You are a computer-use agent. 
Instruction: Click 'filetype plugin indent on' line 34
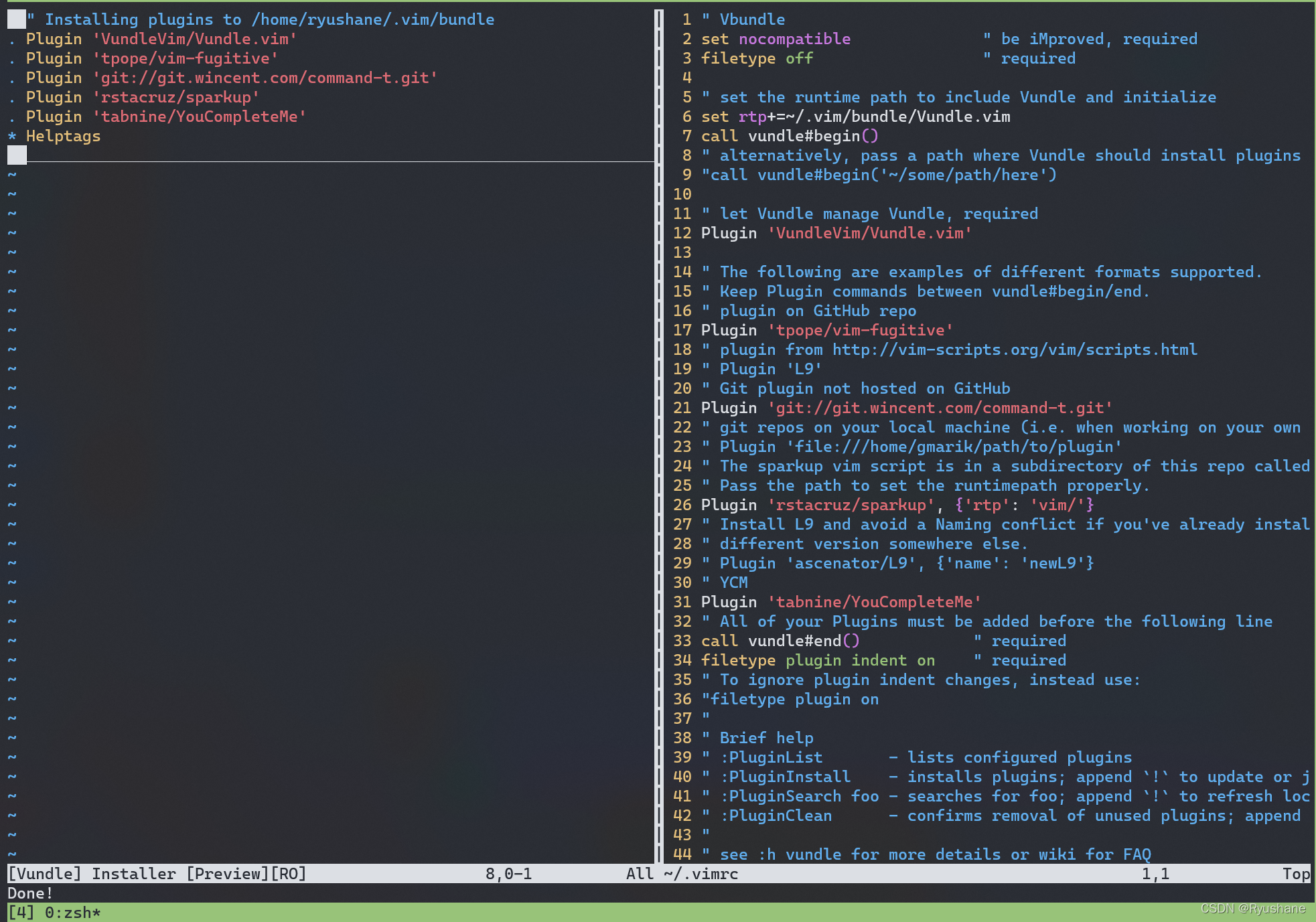coord(818,660)
